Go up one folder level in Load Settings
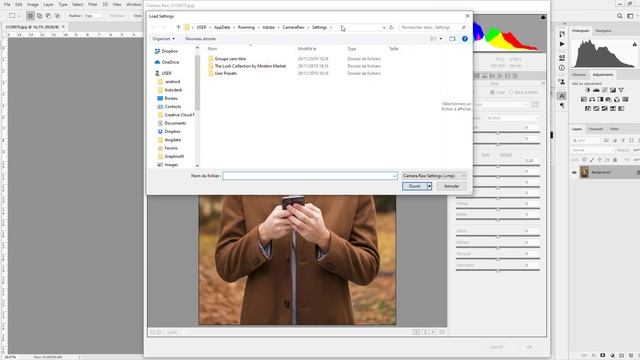Screen dimensions: 640x360 tap(178, 27)
